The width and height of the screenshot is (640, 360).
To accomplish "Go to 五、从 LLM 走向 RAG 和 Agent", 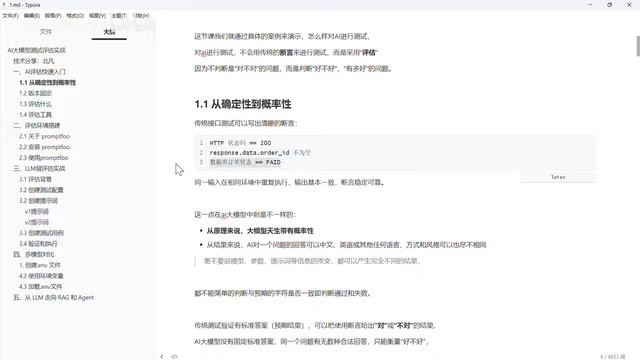I will 53,297.
